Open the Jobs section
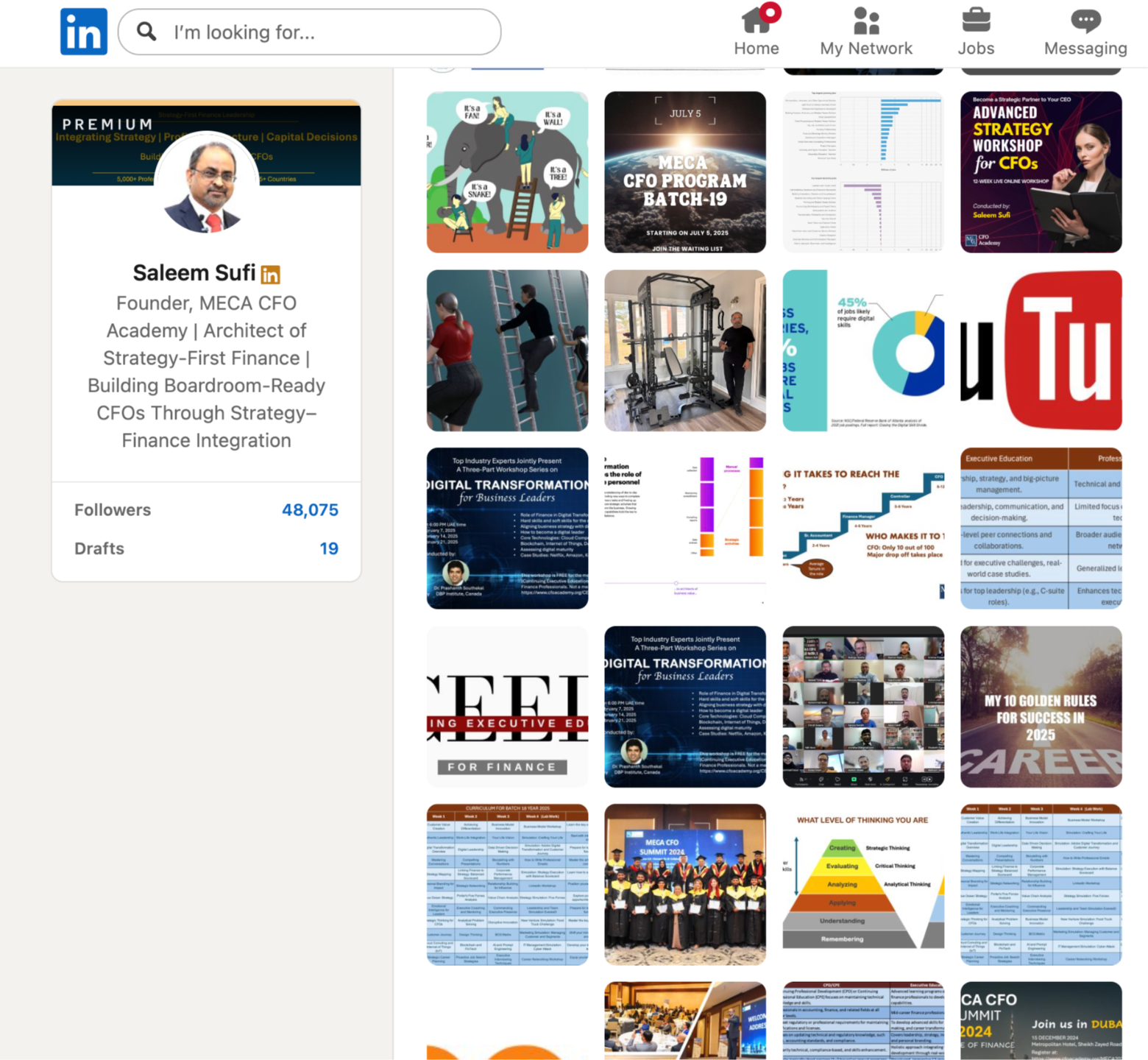The image size is (1148, 1060). coord(976,31)
